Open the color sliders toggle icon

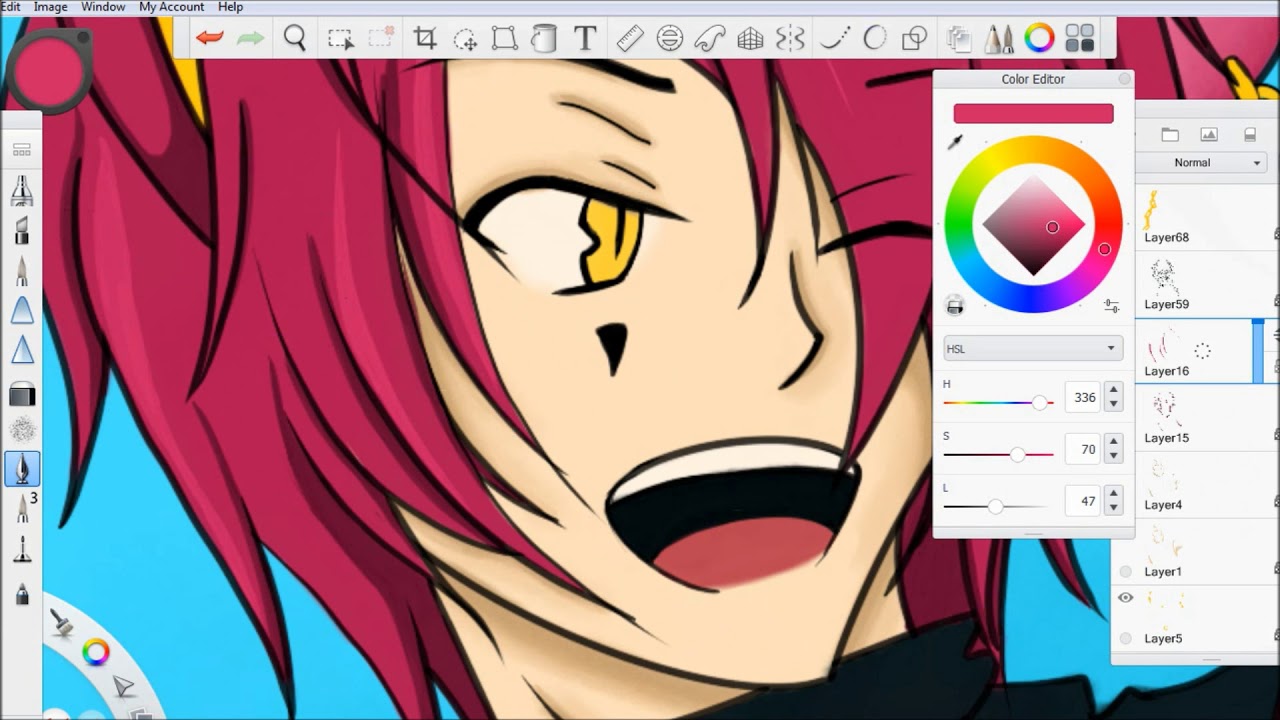[x=1111, y=306]
